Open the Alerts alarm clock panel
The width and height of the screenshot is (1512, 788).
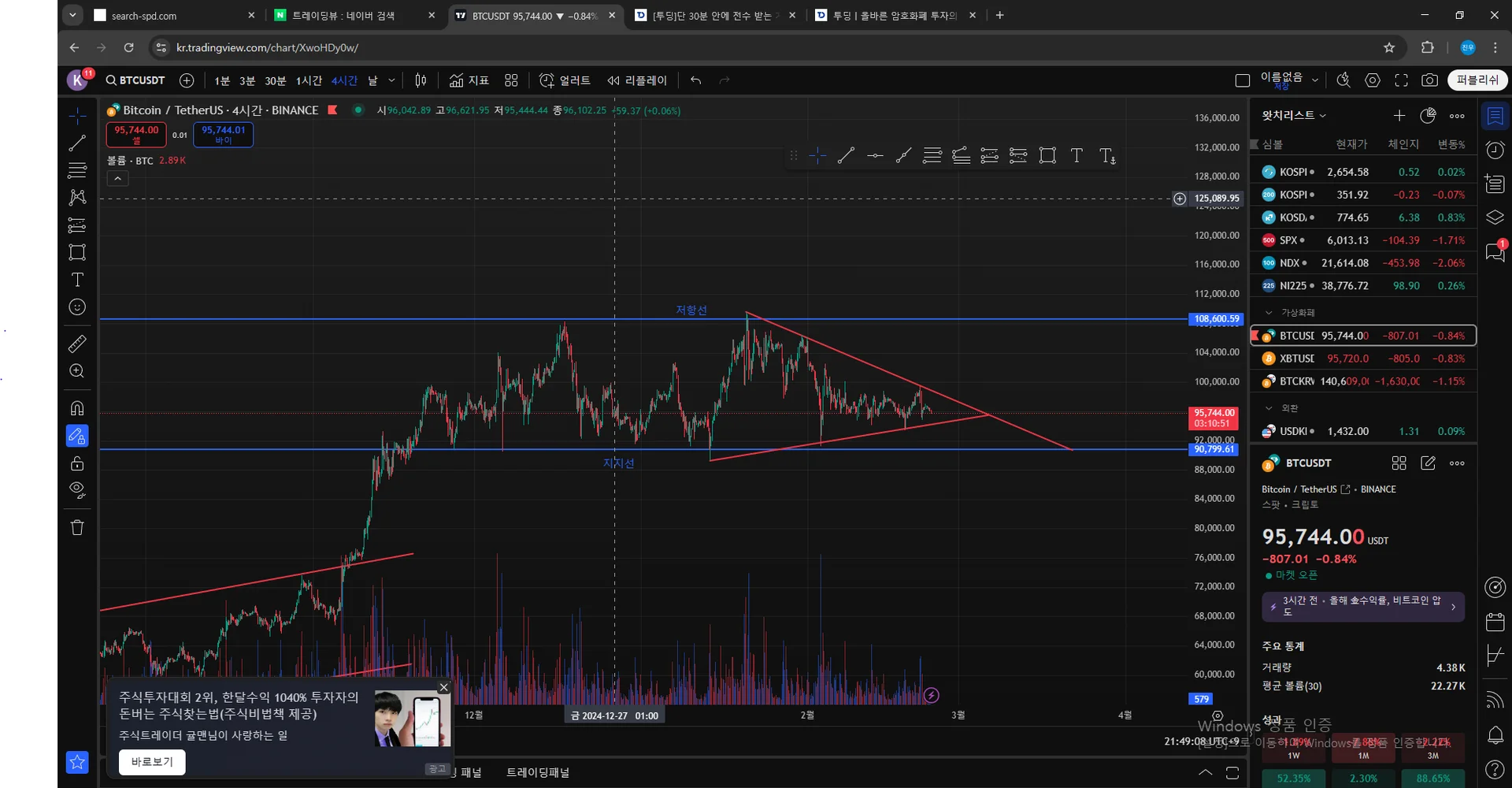pyautogui.click(x=1495, y=150)
